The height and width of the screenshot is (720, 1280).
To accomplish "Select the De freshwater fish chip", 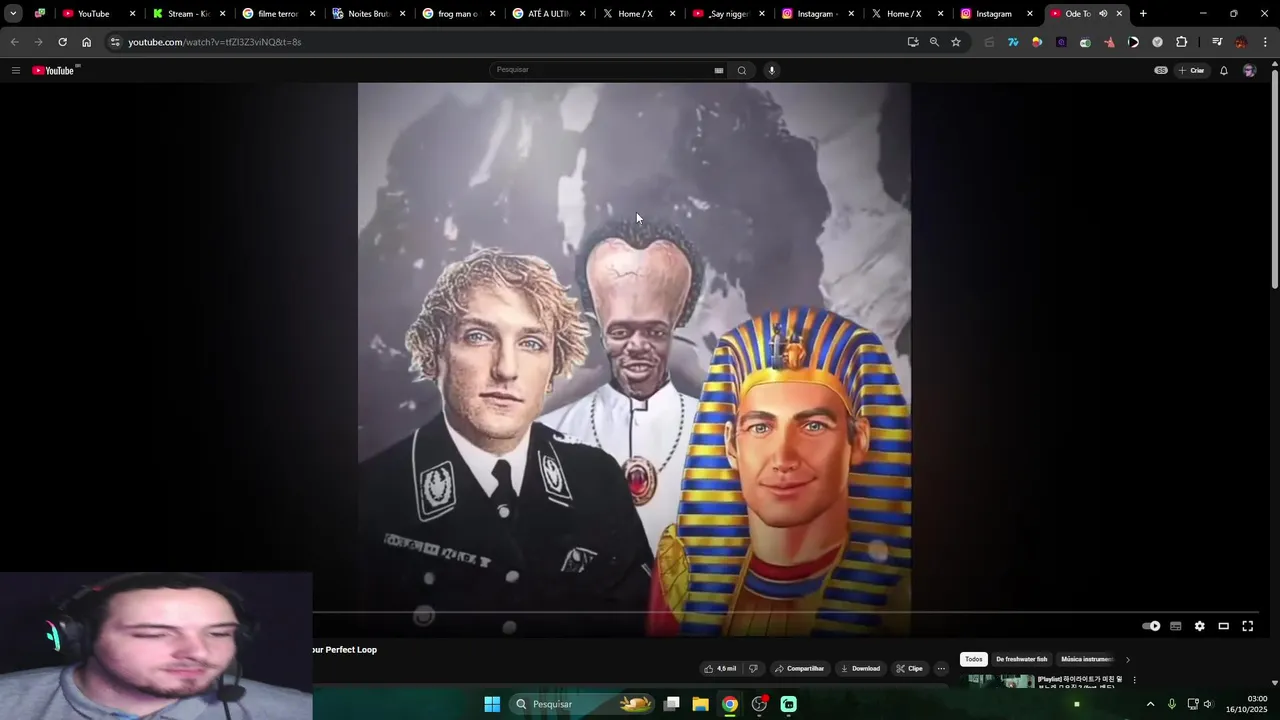I will pyautogui.click(x=1021, y=660).
